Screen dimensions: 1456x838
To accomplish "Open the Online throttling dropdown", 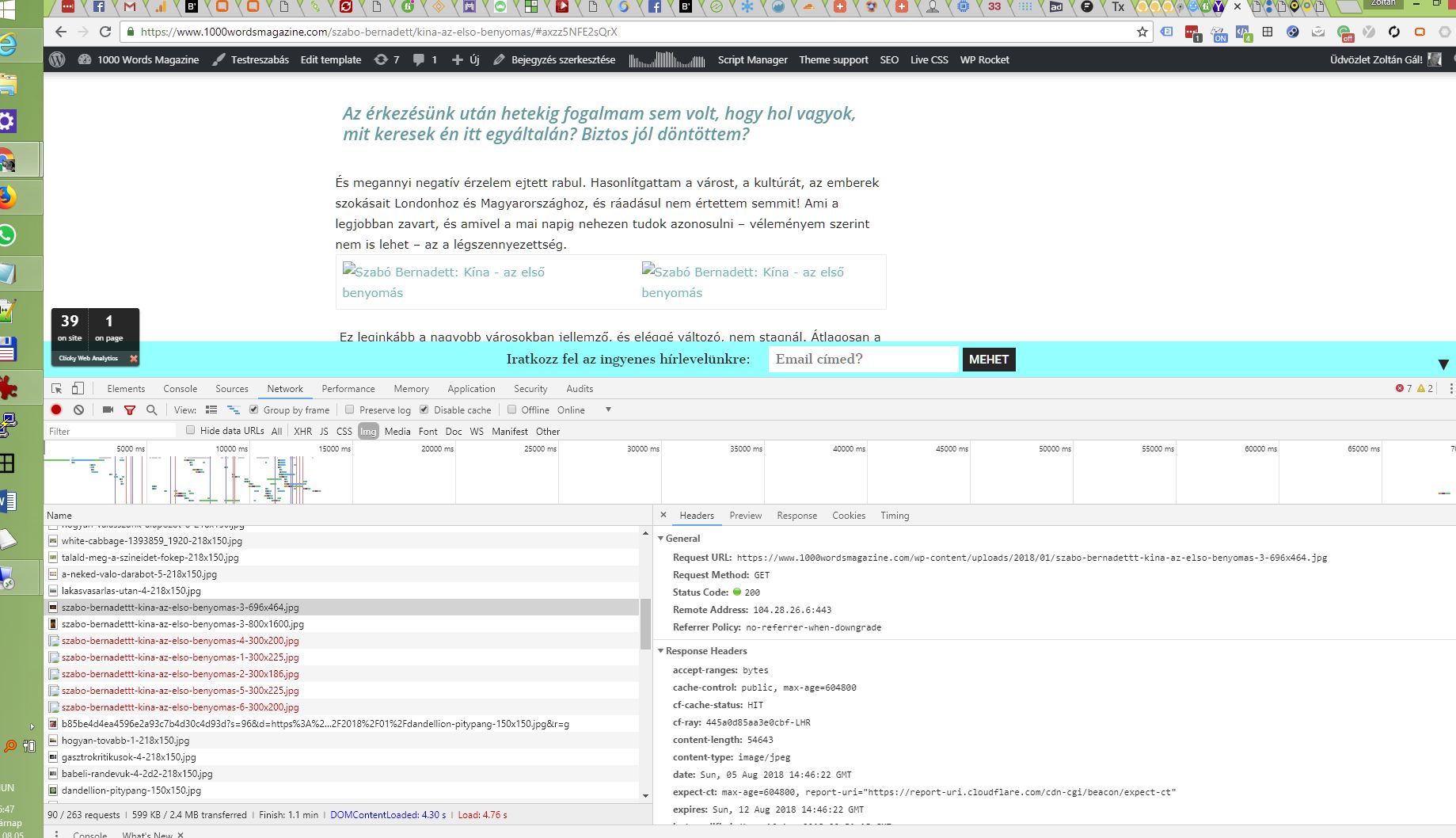I will tap(584, 409).
